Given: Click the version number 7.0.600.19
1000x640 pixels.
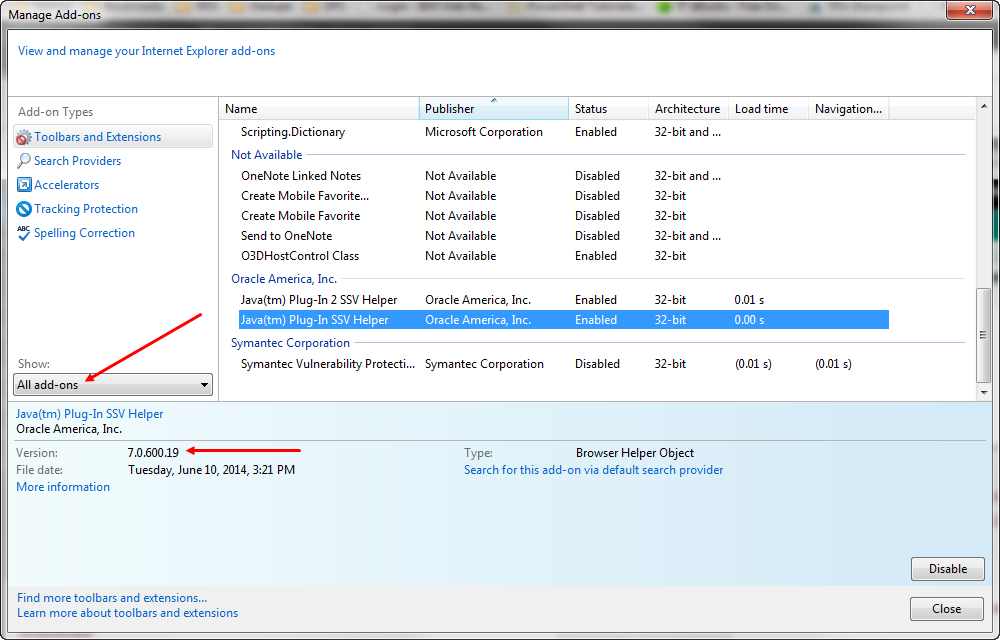Looking at the screenshot, I should (x=153, y=453).
